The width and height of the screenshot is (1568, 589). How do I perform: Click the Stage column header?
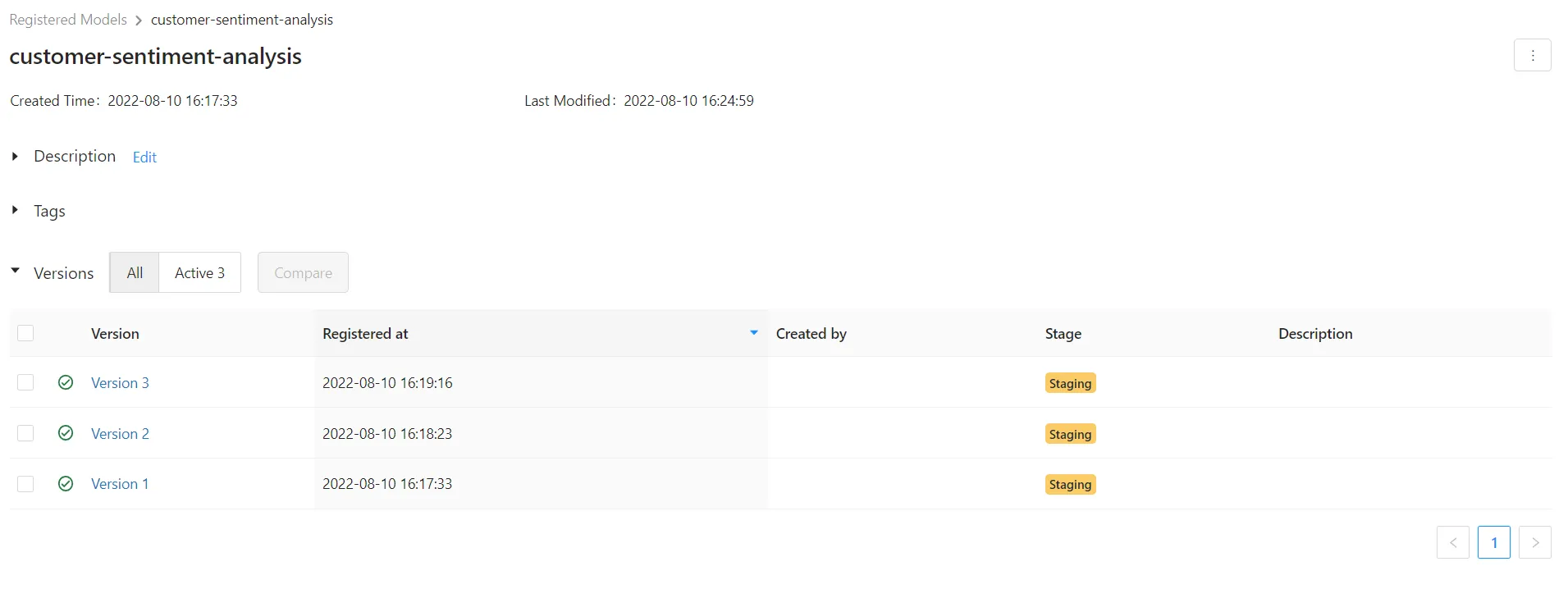coord(1063,334)
